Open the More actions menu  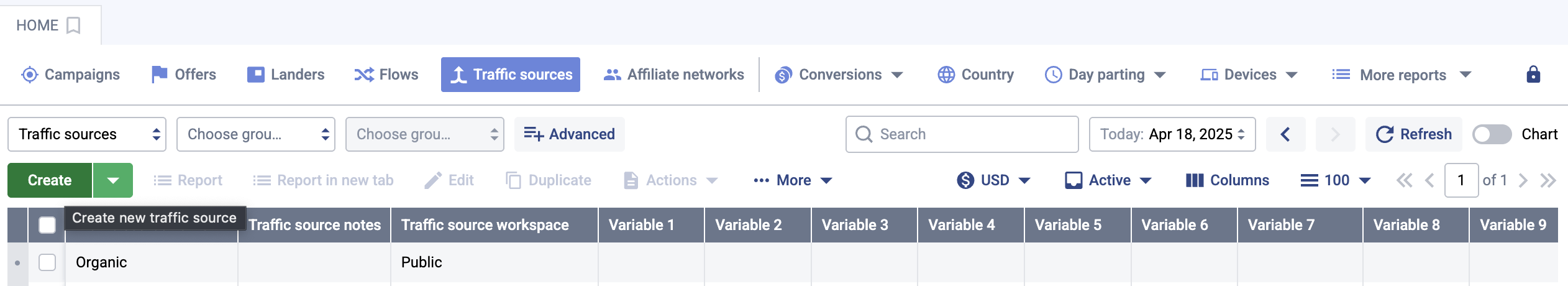tap(793, 180)
